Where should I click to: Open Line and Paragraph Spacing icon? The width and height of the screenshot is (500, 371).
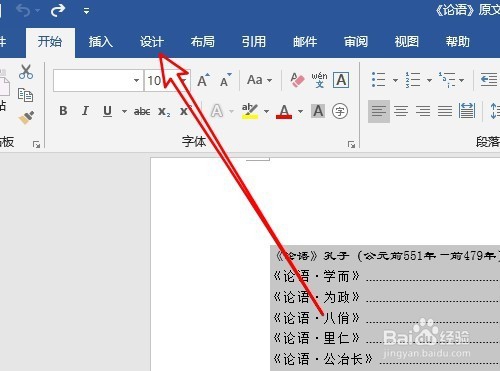click(494, 111)
